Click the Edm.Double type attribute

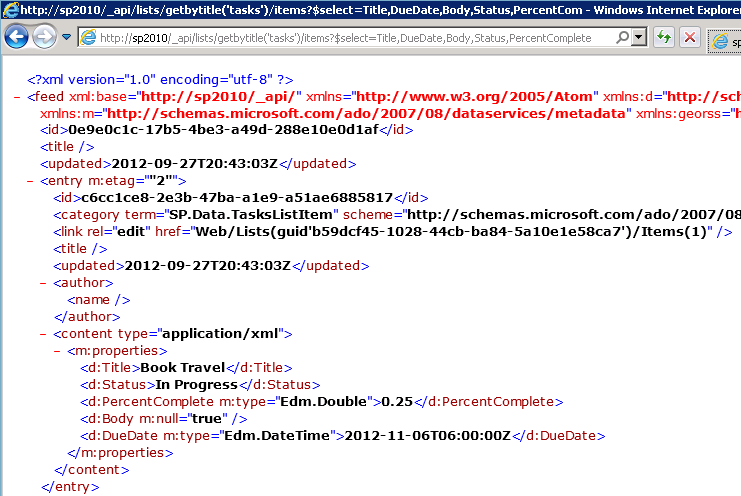(323, 402)
